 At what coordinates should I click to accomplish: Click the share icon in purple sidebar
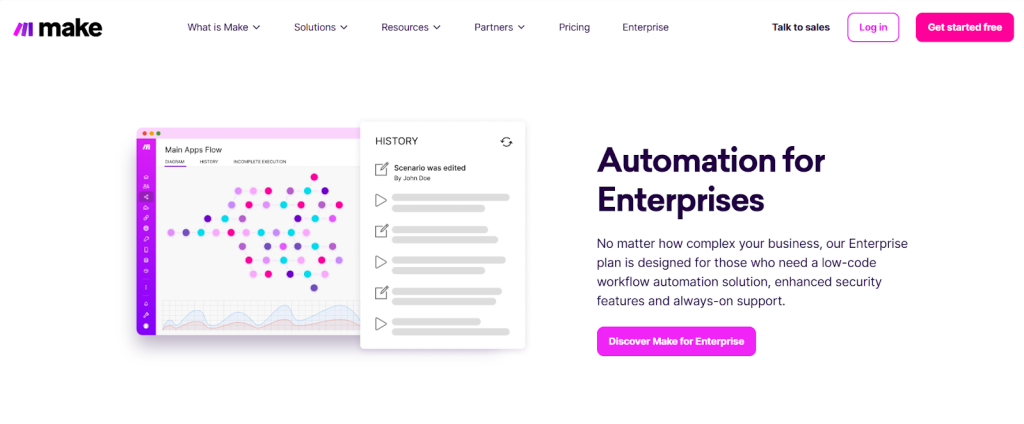coord(146,197)
